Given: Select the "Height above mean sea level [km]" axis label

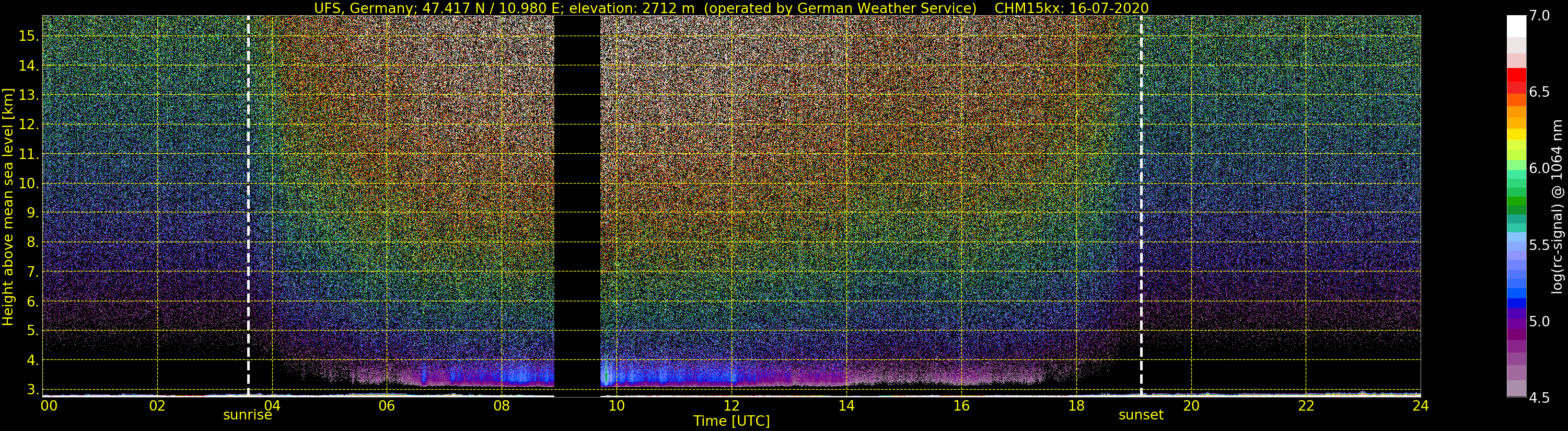Looking at the screenshot, I should point(8,207).
